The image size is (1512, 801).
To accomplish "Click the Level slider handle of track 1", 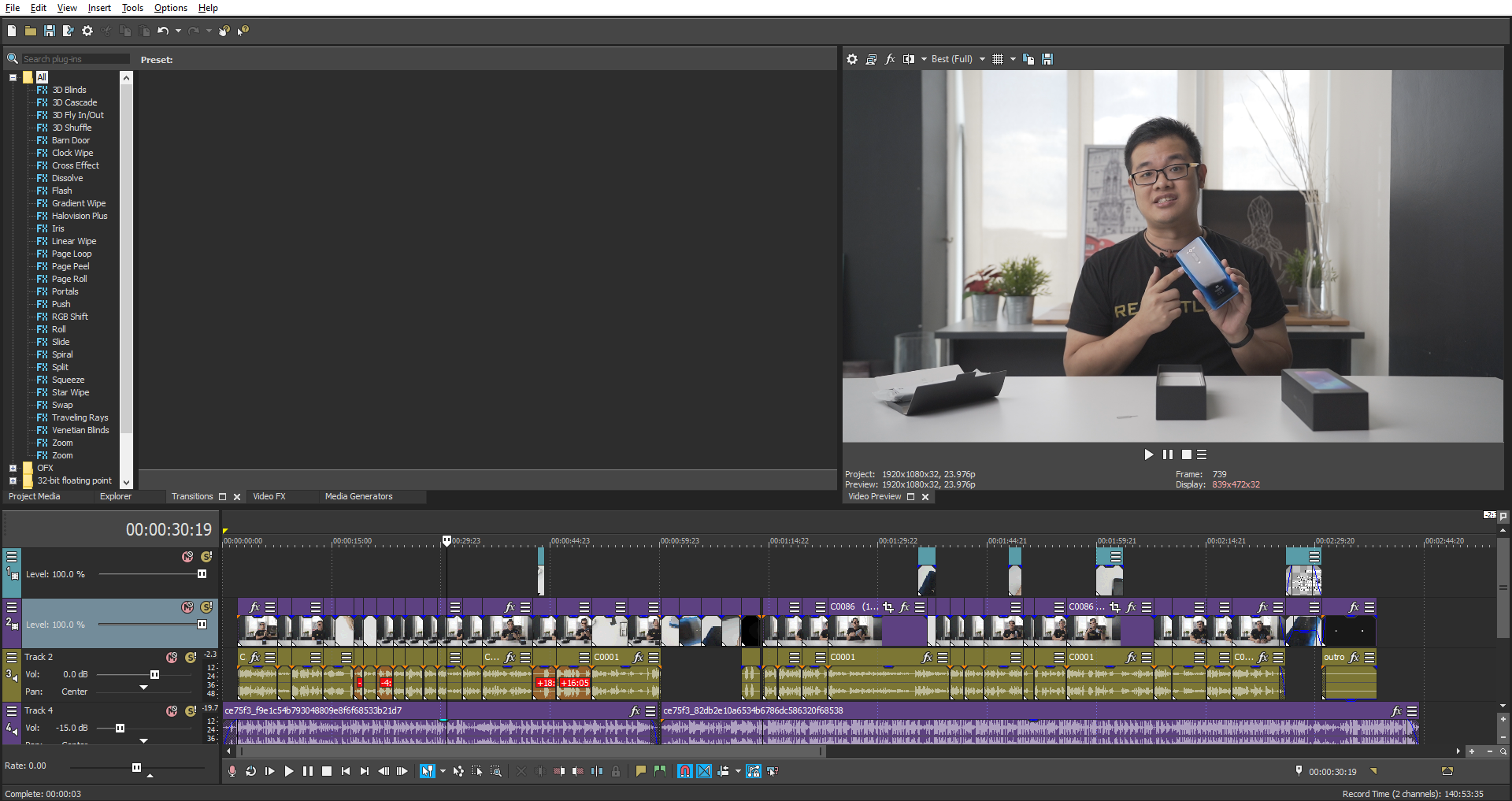I will (x=202, y=574).
